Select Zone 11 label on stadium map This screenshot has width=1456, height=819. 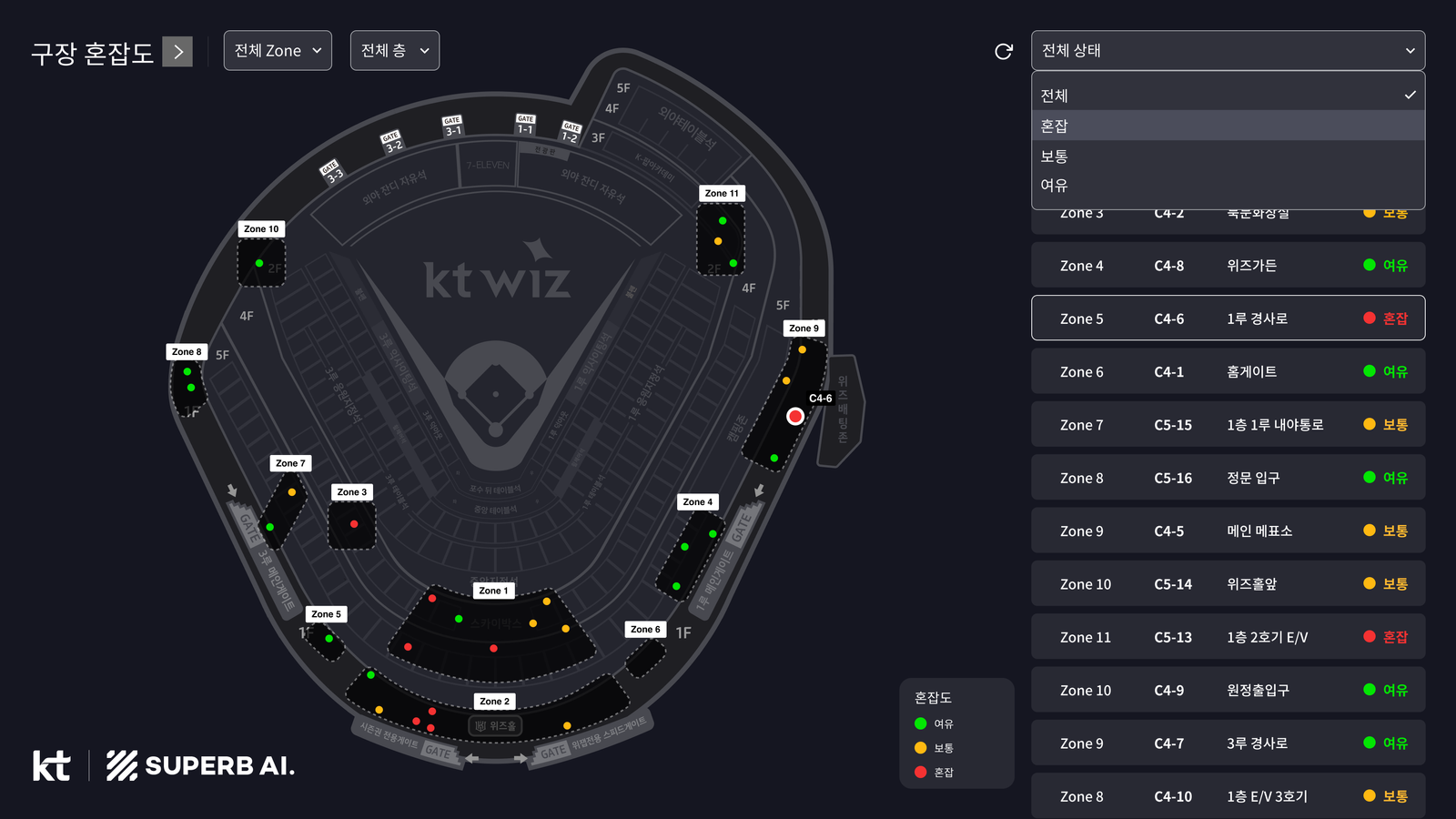[722, 194]
